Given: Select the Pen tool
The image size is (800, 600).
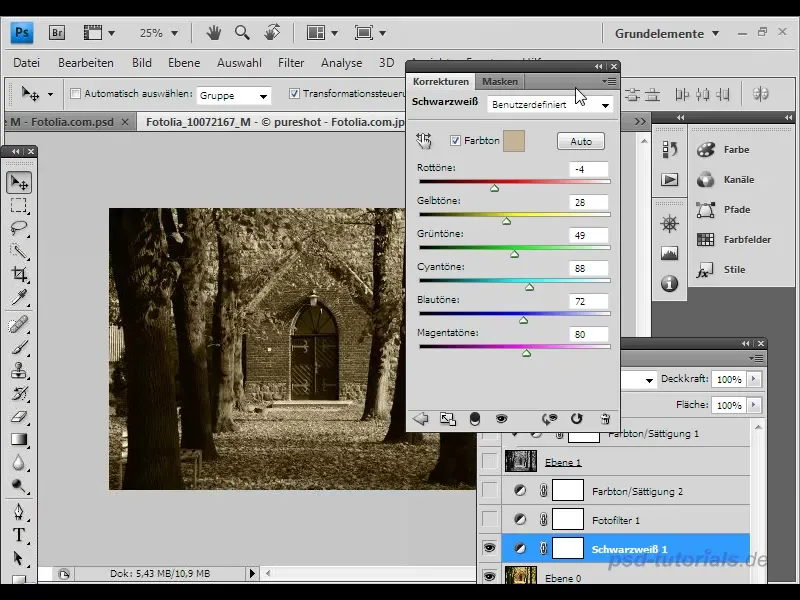Looking at the screenshot, I should click(x=19, y=511).
